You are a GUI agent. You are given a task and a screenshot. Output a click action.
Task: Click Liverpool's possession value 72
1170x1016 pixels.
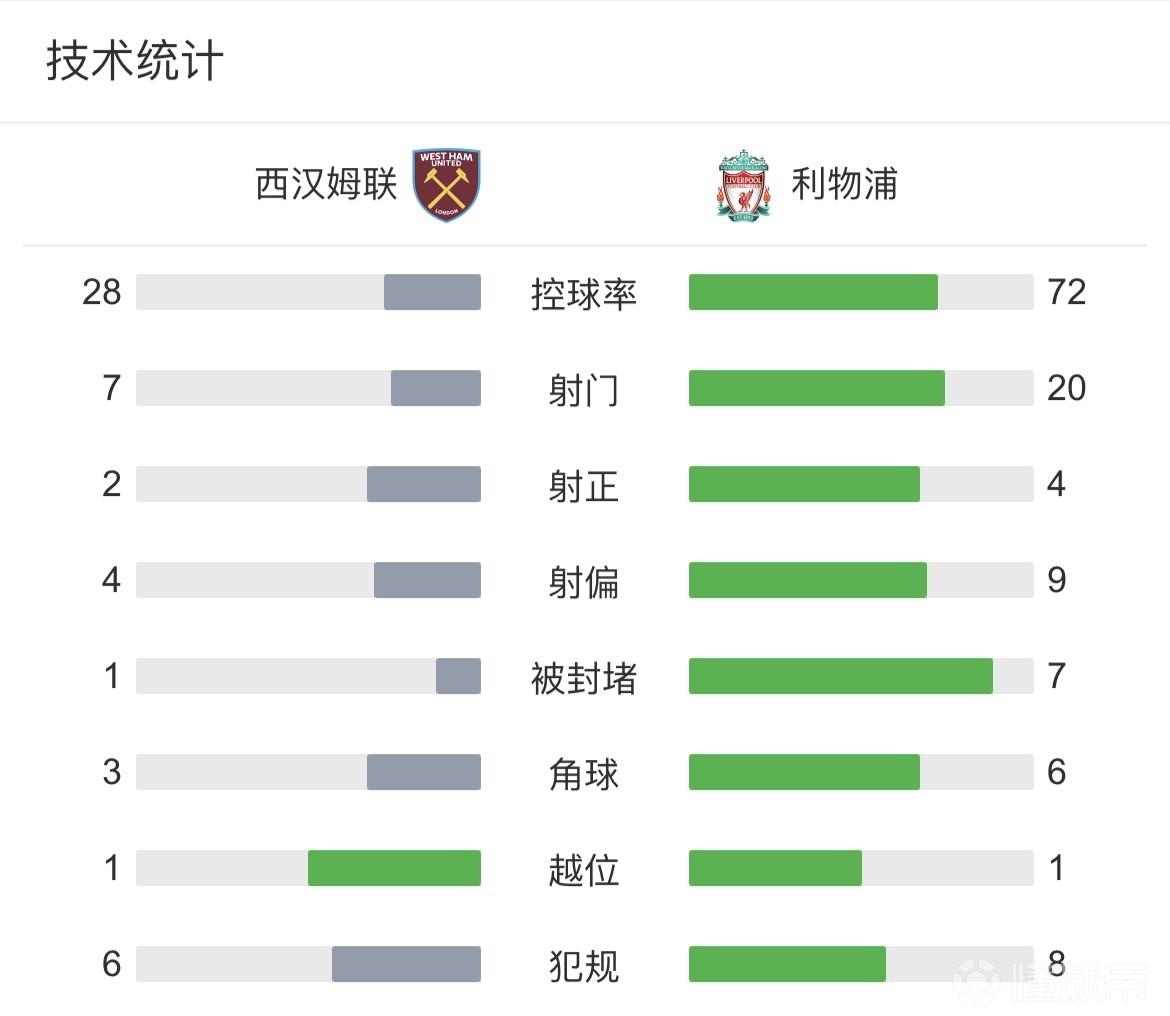click(x=1067, y=292)
